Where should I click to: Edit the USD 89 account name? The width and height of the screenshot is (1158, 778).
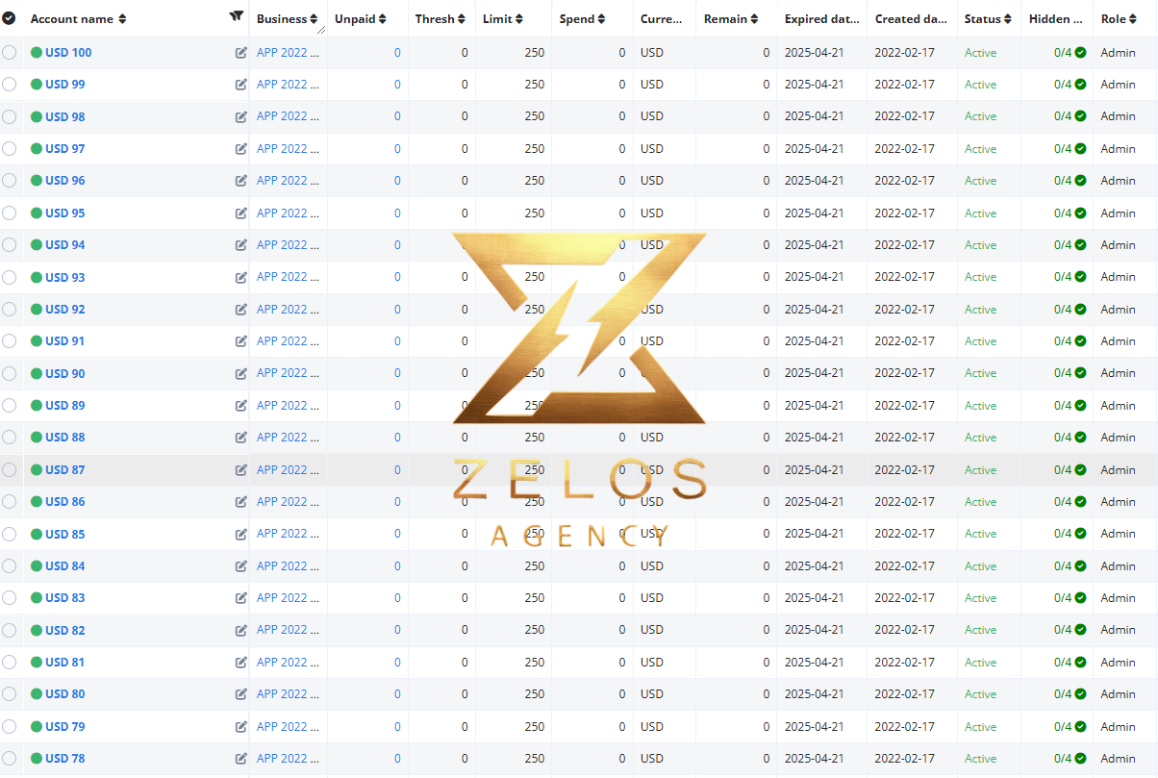point(241,406)
